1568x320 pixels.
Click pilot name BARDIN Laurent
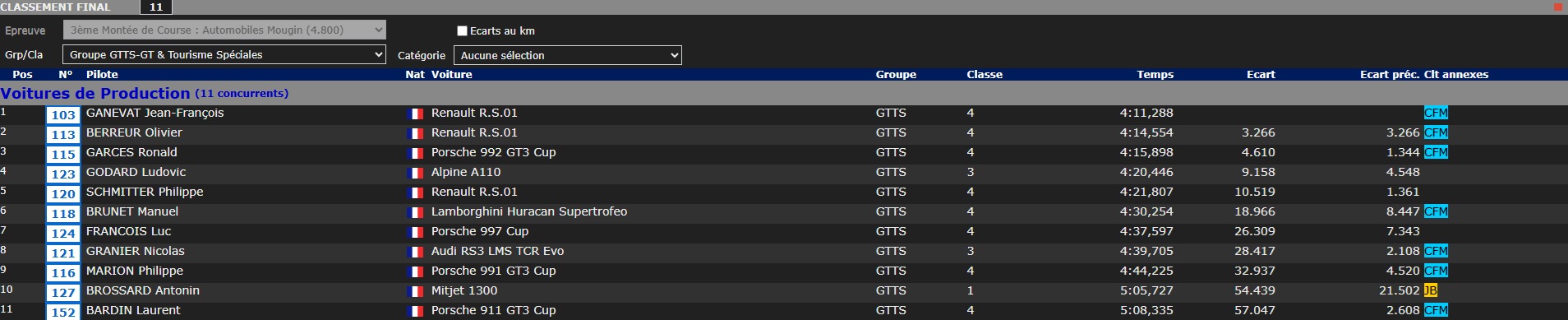[x=133, y=310]
